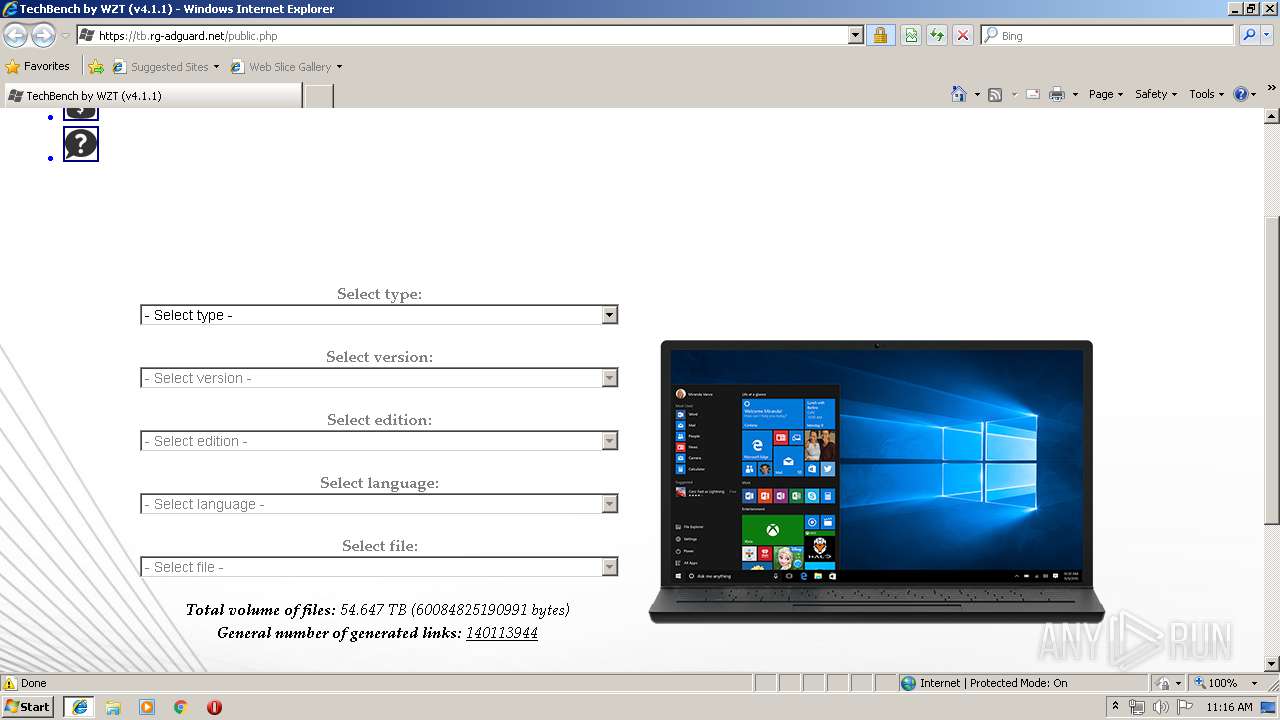Open the Print options dropdown arrow
The width and height of the screenshot is (1280, 720).
point(1075,94)
